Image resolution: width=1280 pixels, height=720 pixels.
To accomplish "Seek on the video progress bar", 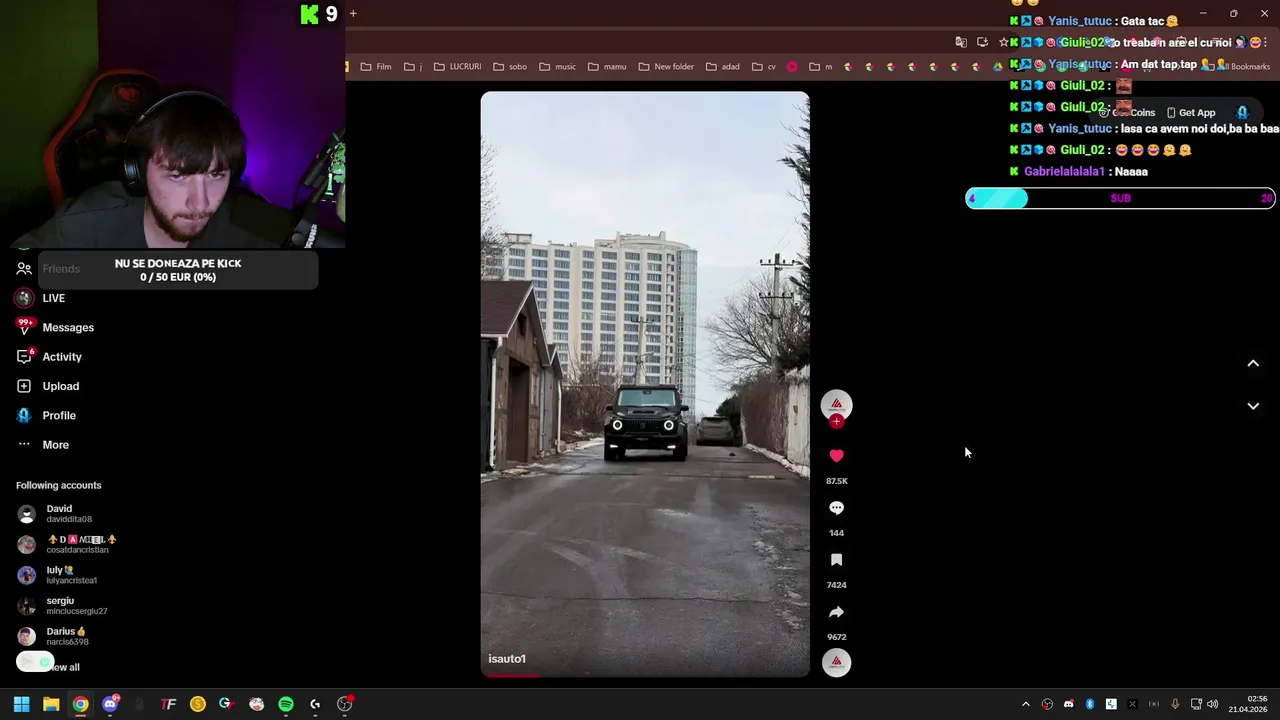I will pos(645,675).
